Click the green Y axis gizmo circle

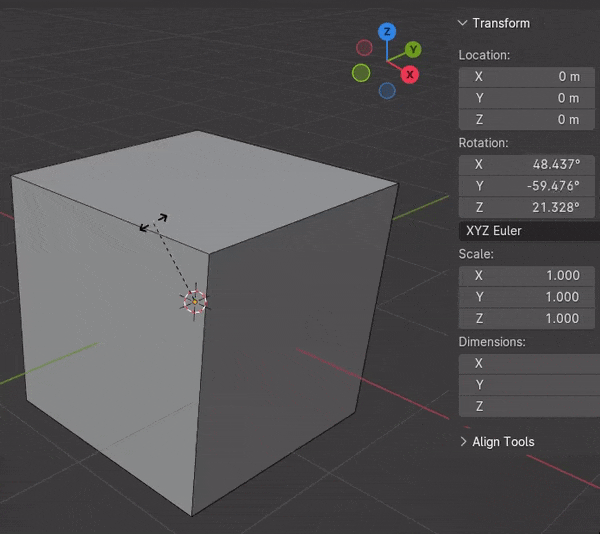[413, 49]
